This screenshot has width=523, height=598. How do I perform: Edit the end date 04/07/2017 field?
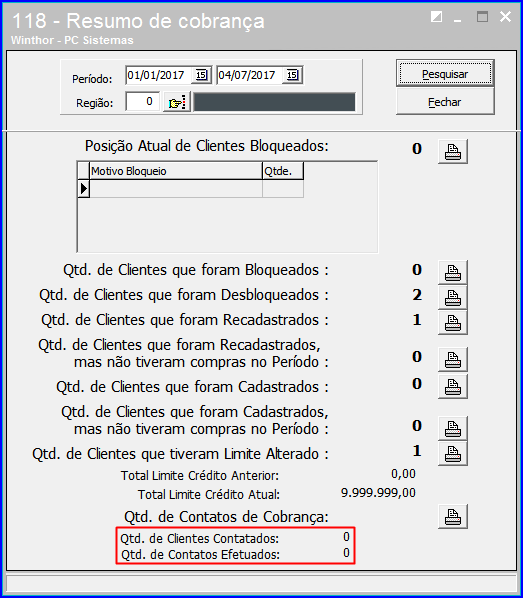(x=250, y=75)
